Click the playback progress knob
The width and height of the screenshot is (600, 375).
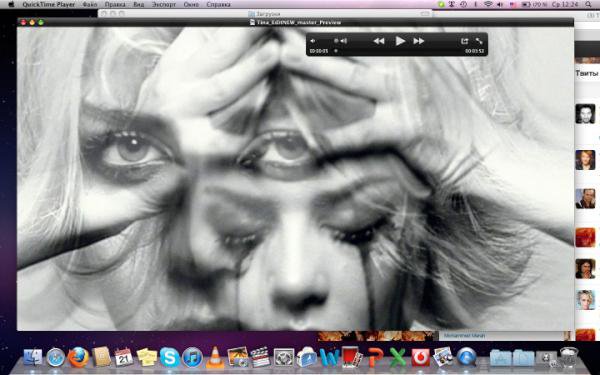tap(336, 51)
